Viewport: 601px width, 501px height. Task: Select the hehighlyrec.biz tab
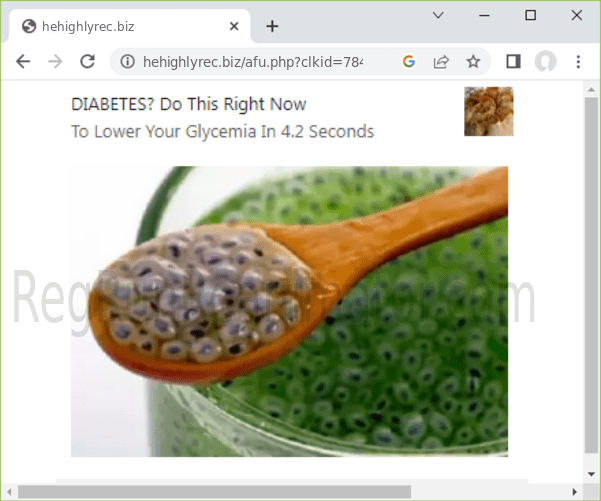pyautogui.click(x=120, y=26)
